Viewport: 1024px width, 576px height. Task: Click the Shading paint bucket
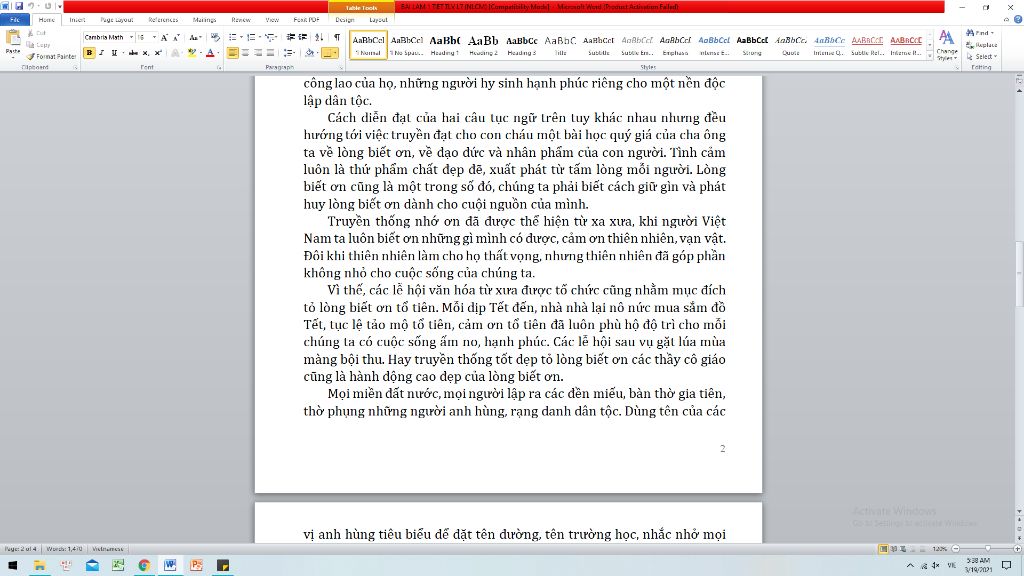[310, 53]
